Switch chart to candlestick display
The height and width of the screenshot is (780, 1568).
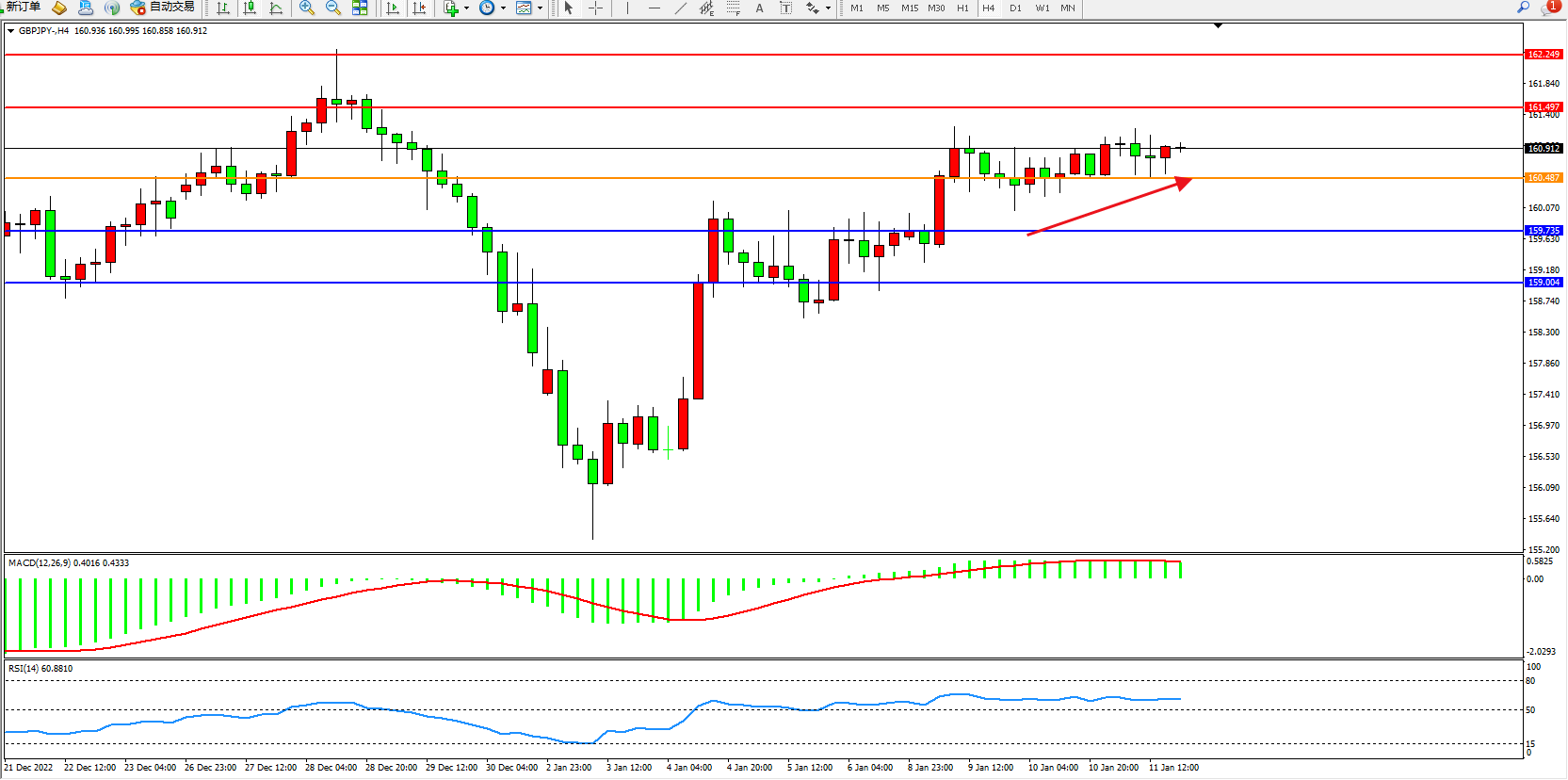(x=250, y=8)
